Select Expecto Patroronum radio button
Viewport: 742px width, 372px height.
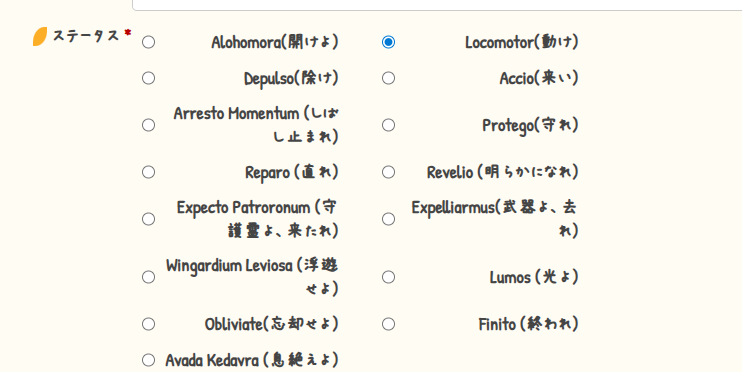tap(149, 219)
